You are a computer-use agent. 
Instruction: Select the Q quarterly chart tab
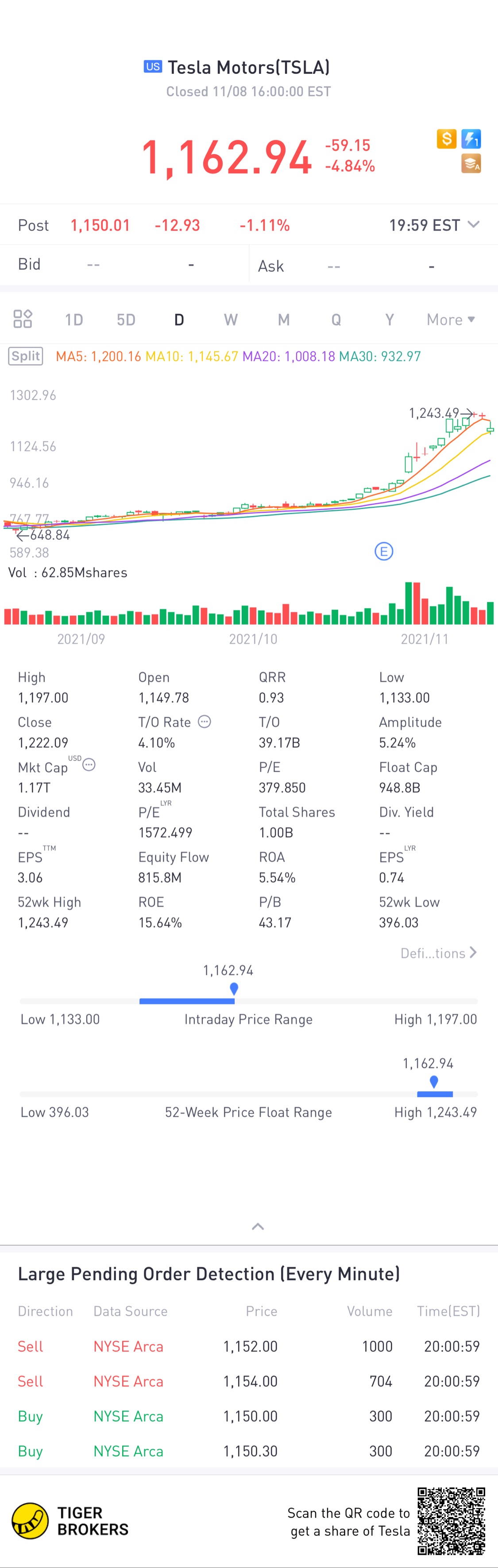[x=336, y=320]
